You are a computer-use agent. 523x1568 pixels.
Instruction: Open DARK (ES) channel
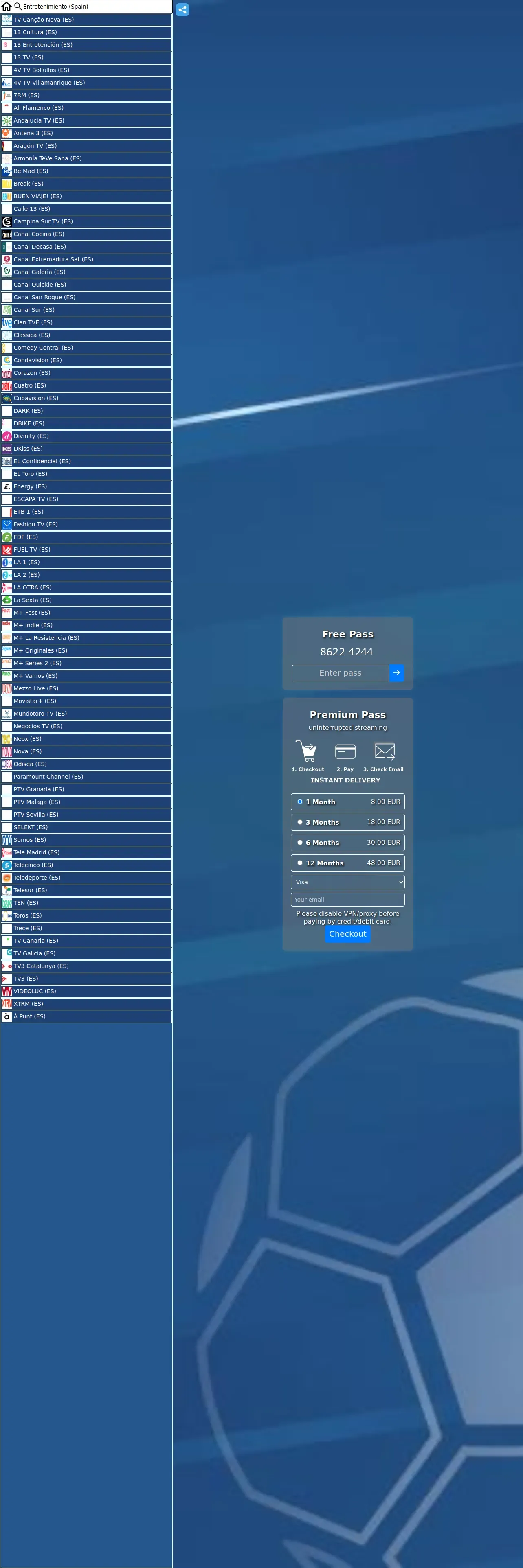(x=86, y=411)
